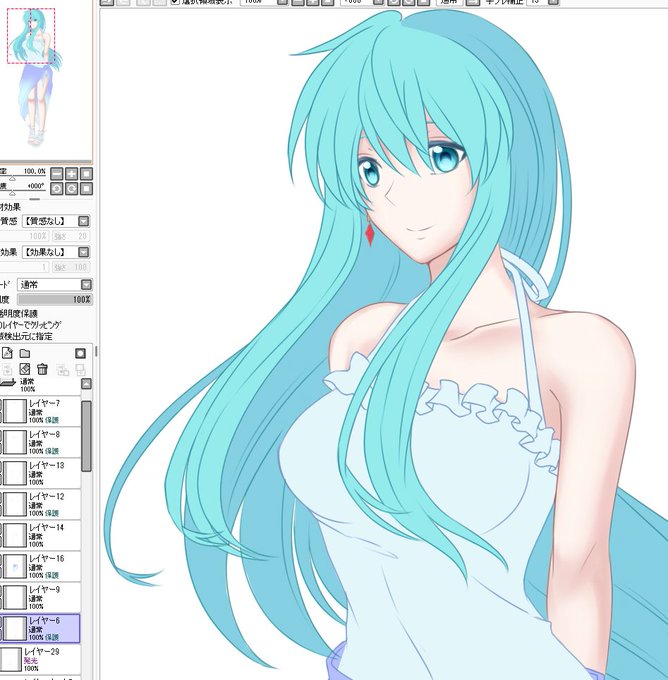Image resolution: width=668 pixels, height=680 pixels.
Task: Open the 通常 blend mode dropdown
Action: [x=55, y=284]
